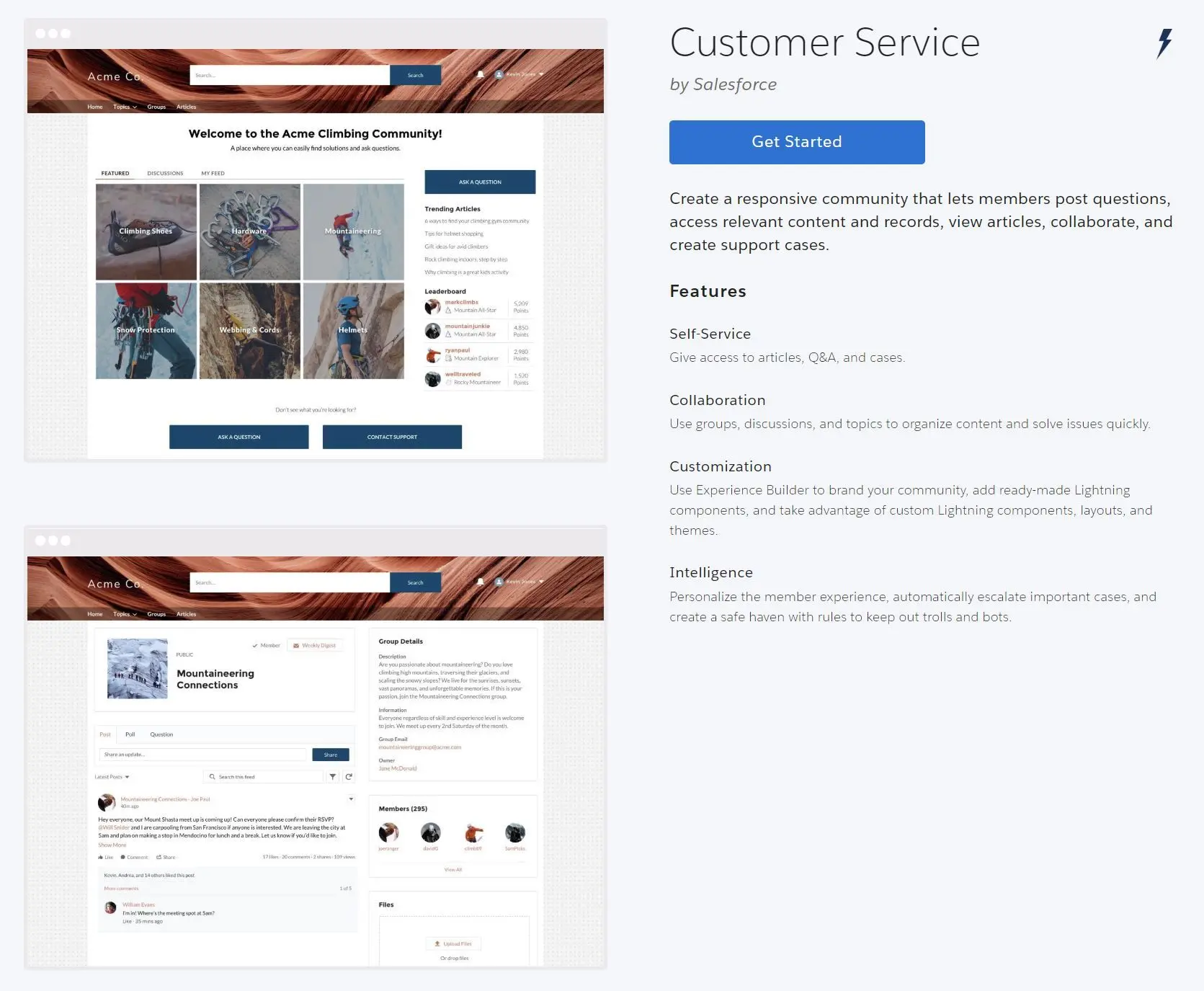Open the Latest Posts sort dropdown
The width and height of the screenshot is (1204, 991).
(x=112, y=777)
